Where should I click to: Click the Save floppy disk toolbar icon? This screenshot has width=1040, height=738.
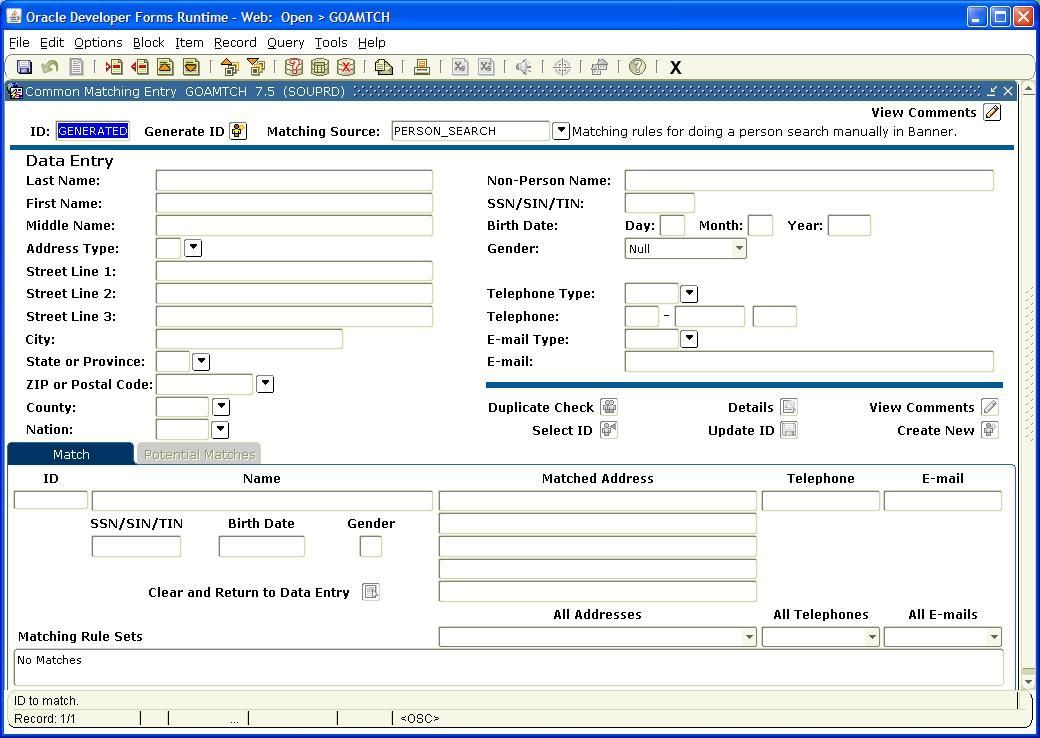(x=25, y=67)
